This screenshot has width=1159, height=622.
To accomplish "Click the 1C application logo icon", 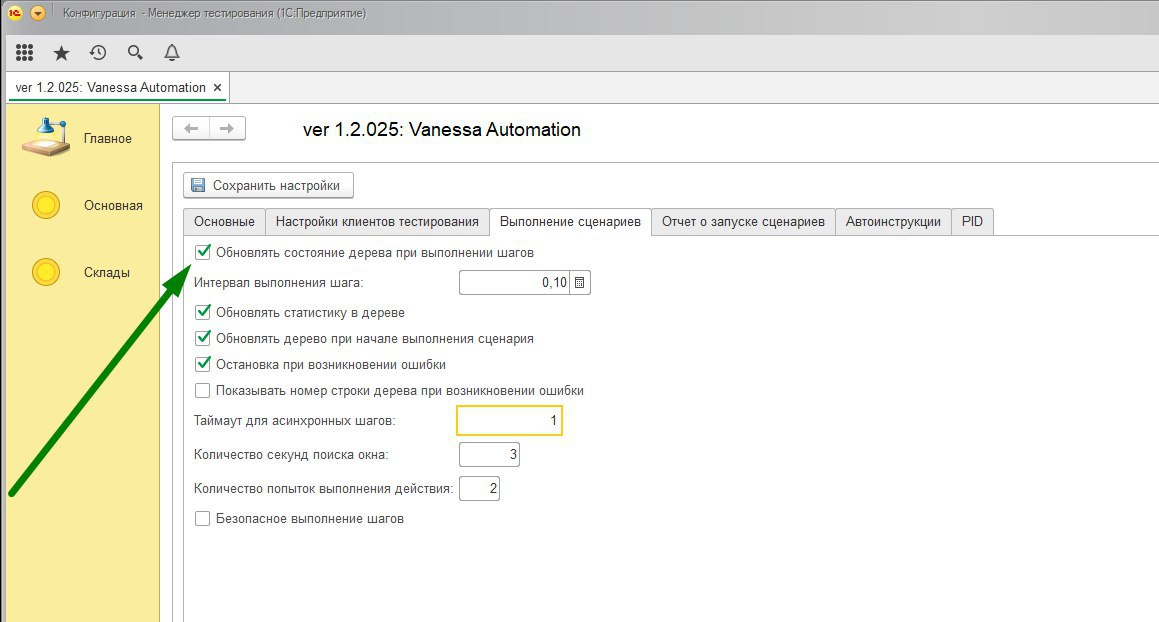I will click(15, 13).
